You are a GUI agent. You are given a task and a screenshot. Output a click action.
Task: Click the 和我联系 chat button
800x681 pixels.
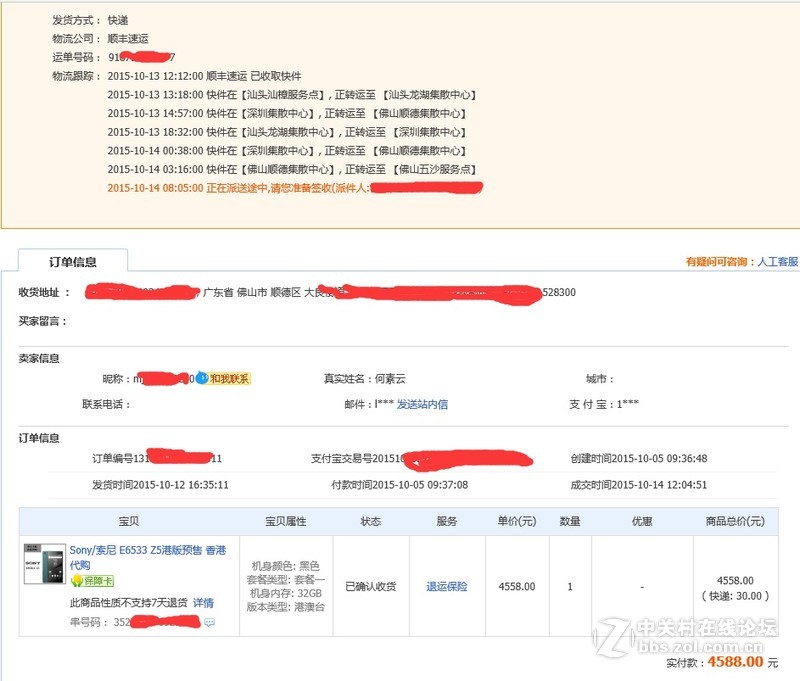pyautogui.click(x=229, y=379)
